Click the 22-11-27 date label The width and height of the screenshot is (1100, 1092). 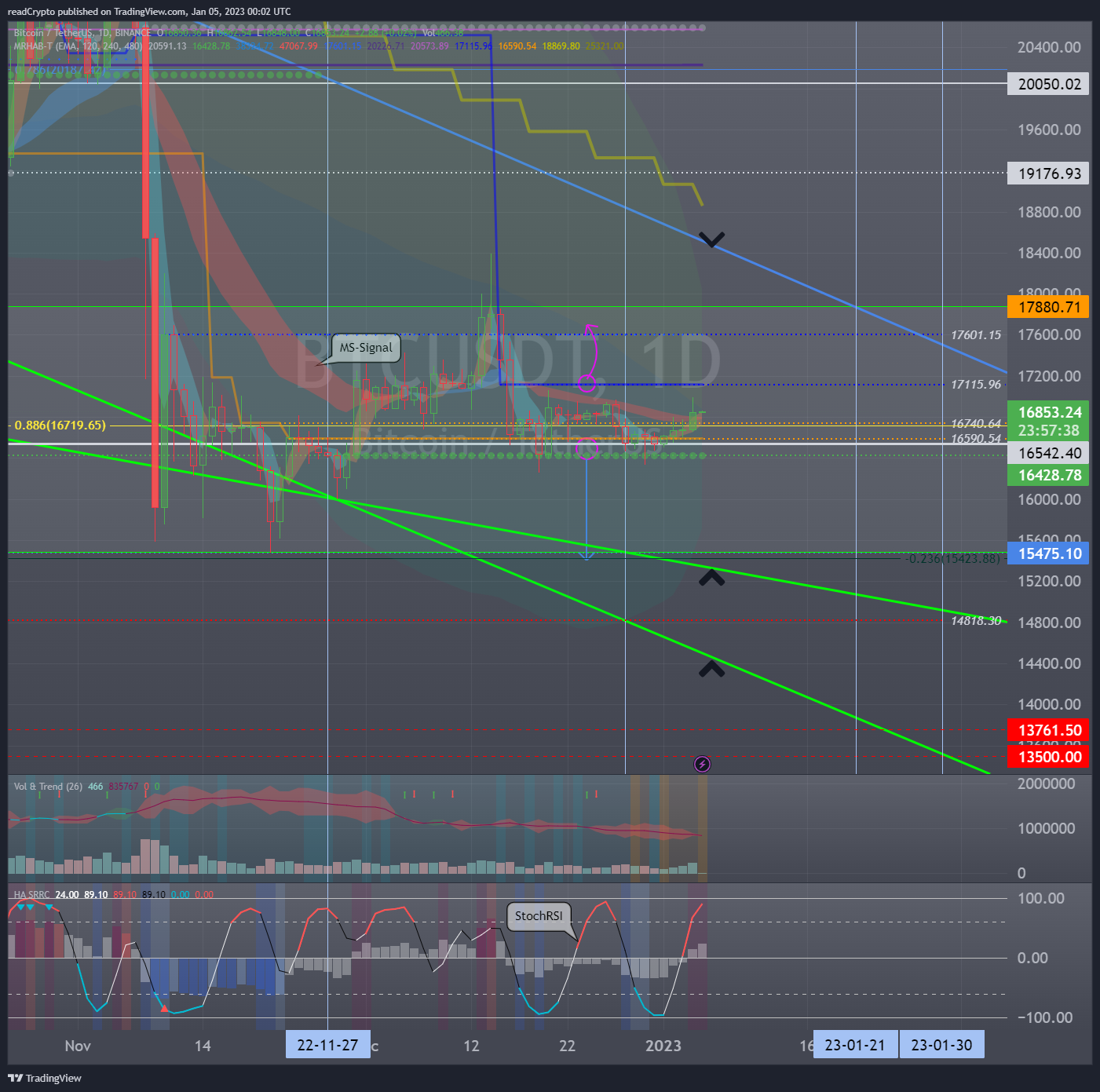[x=327, y=1045]
